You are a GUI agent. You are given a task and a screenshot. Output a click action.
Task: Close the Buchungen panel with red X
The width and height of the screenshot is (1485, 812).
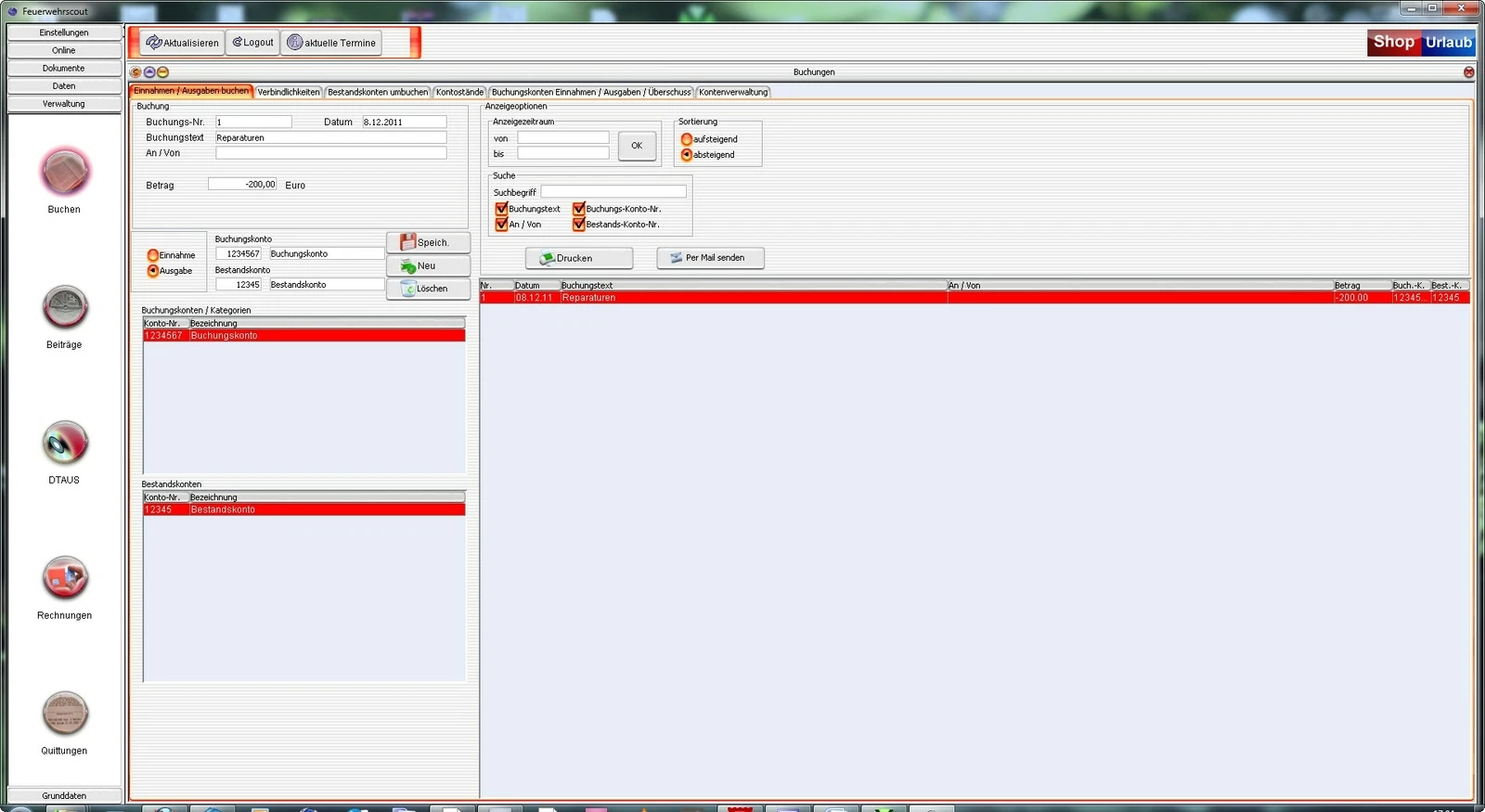tap(1468, 72)
